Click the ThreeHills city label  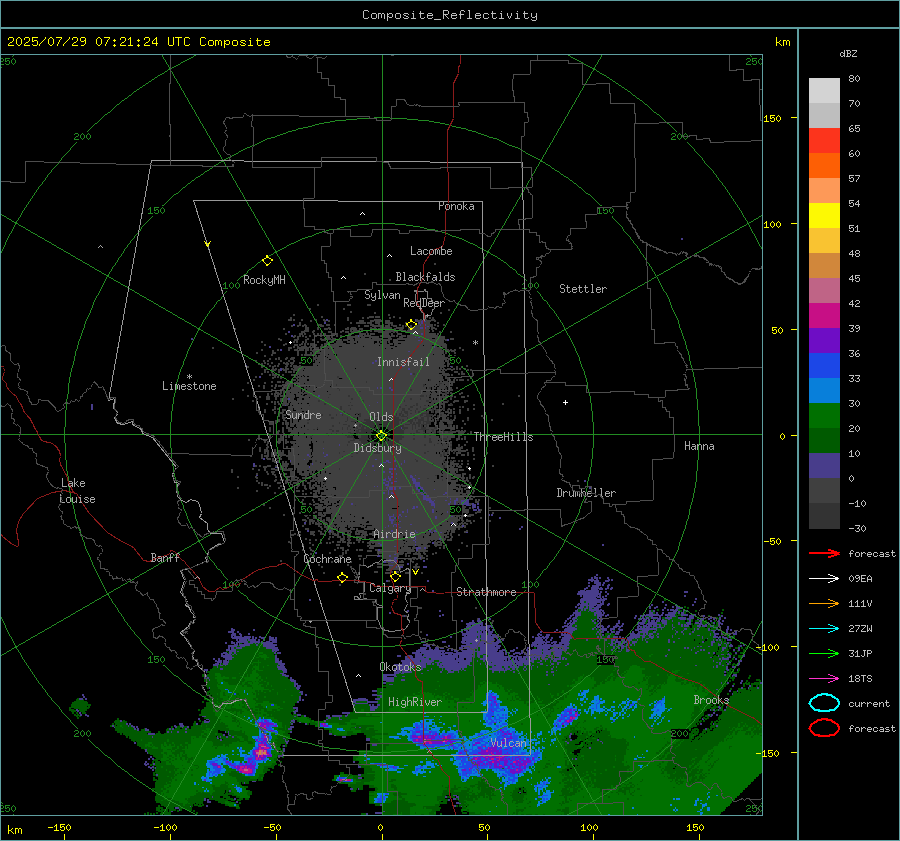tap(503, 437)
